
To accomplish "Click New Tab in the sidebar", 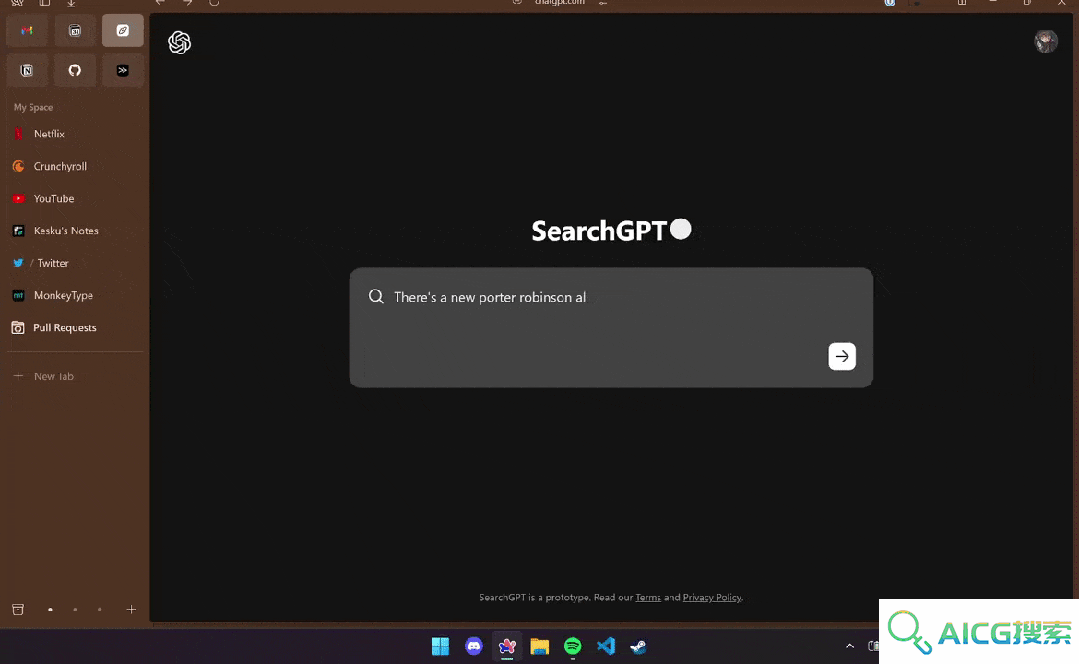I will (75, 376).
